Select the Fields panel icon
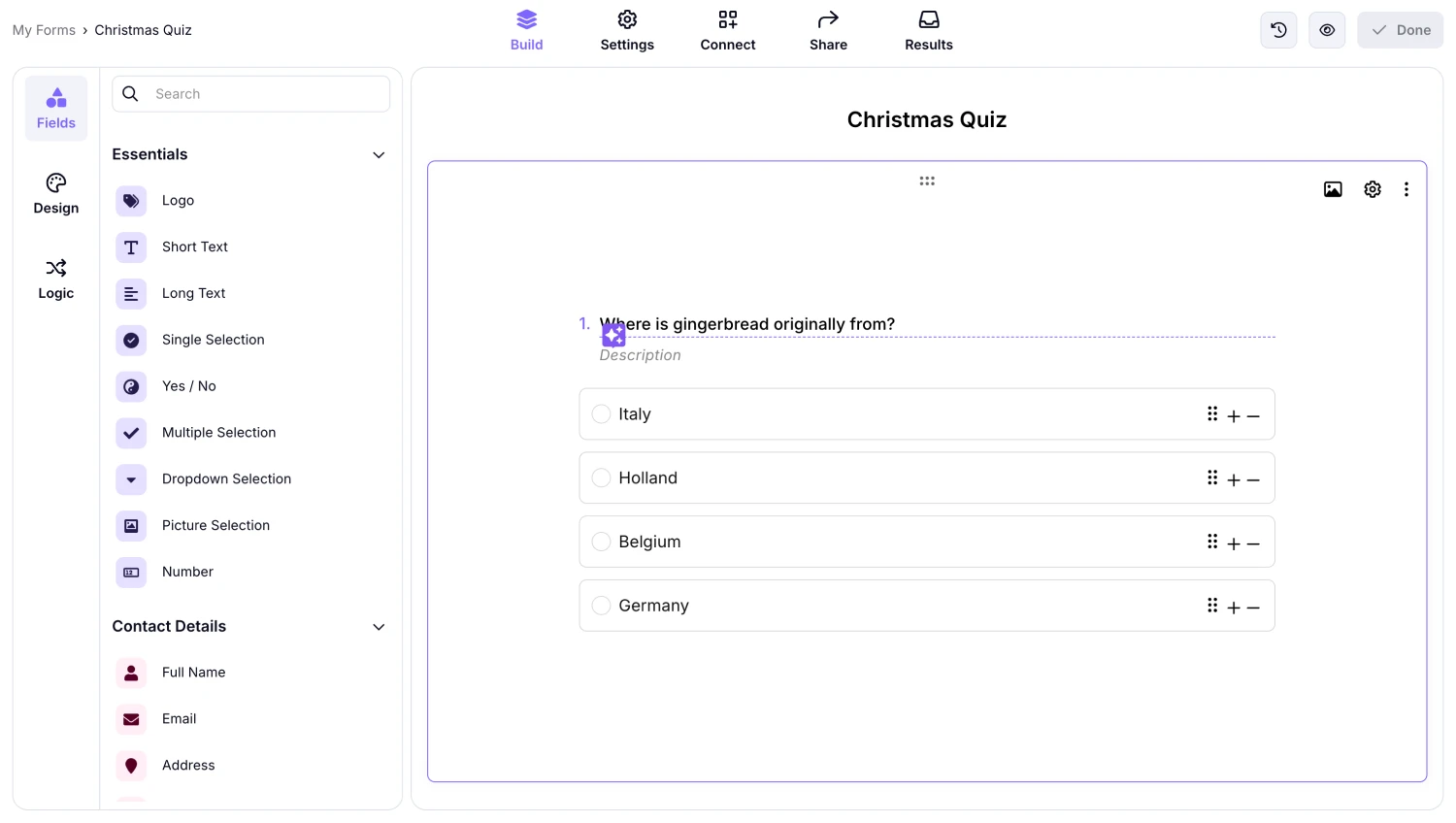This screenshot has width=1456, height=823. (x=55, y=107)
